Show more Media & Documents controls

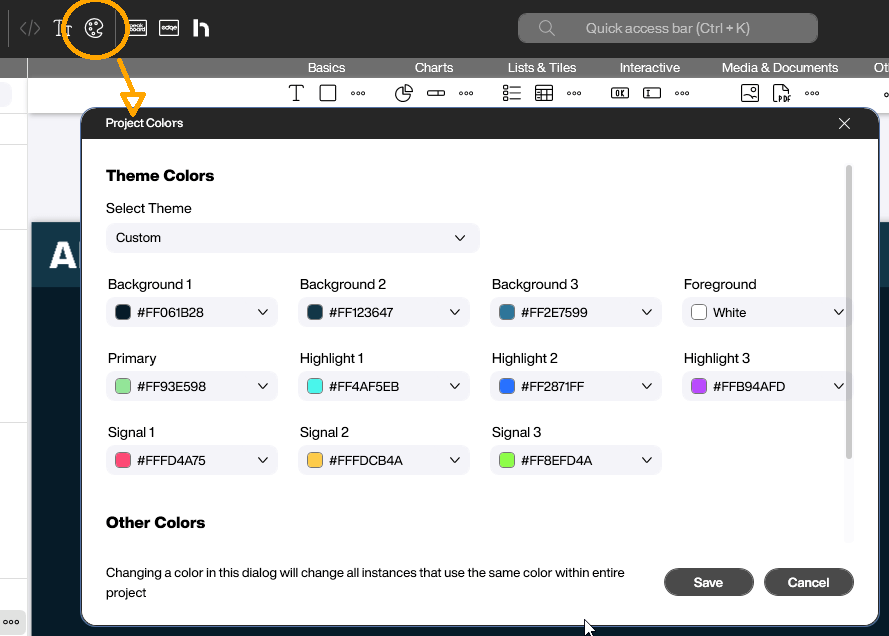[812, 94]
